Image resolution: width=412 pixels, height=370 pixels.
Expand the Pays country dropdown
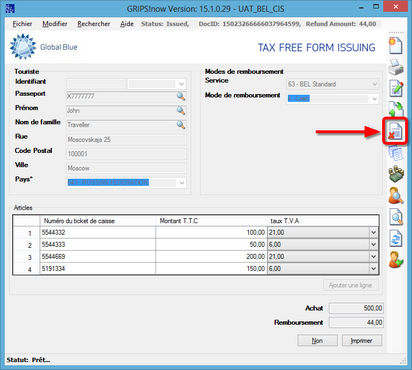pyautogui.click(x=182, y=183)
